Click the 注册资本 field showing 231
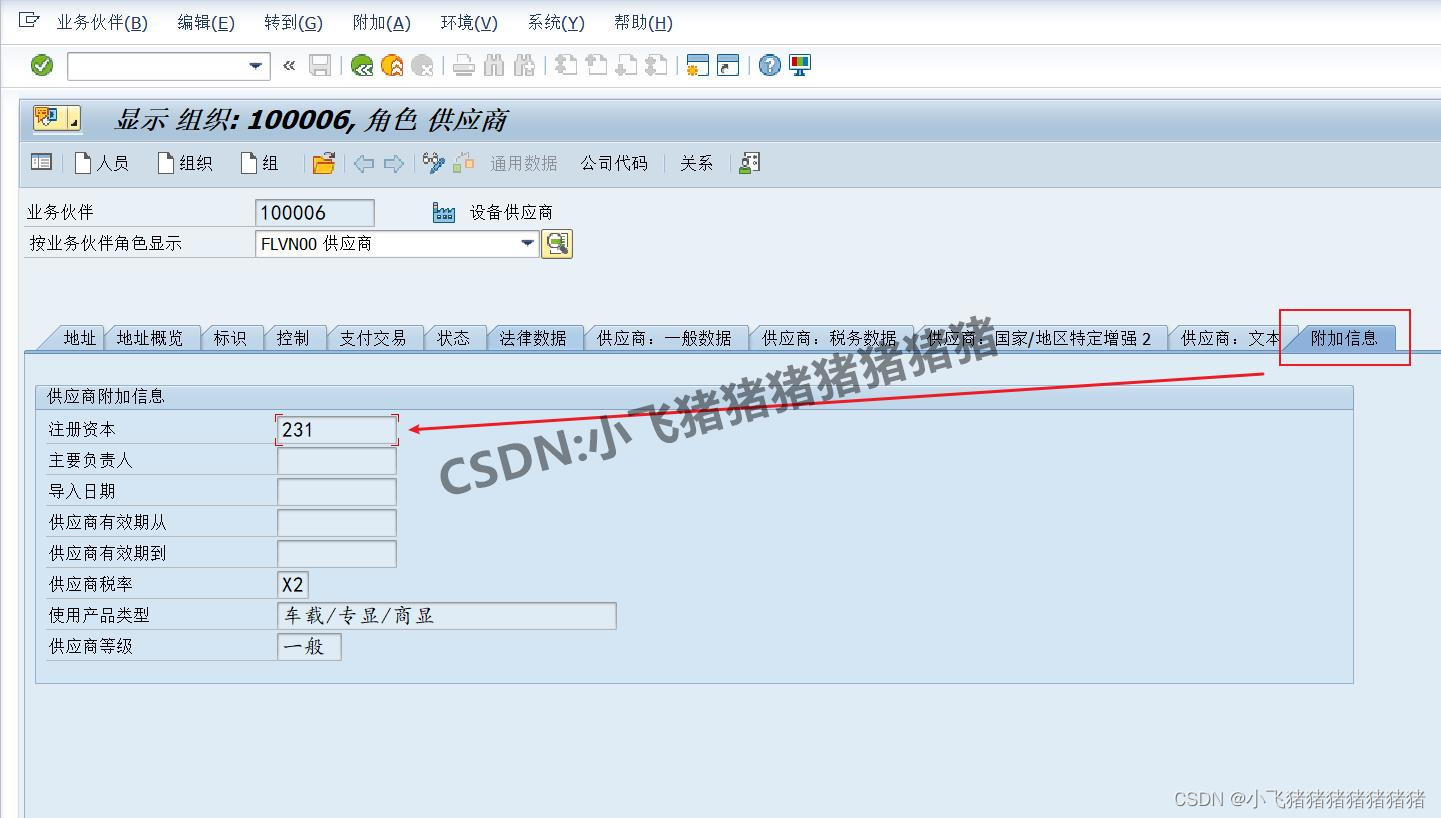The image size is (1441, 818). 337,429
